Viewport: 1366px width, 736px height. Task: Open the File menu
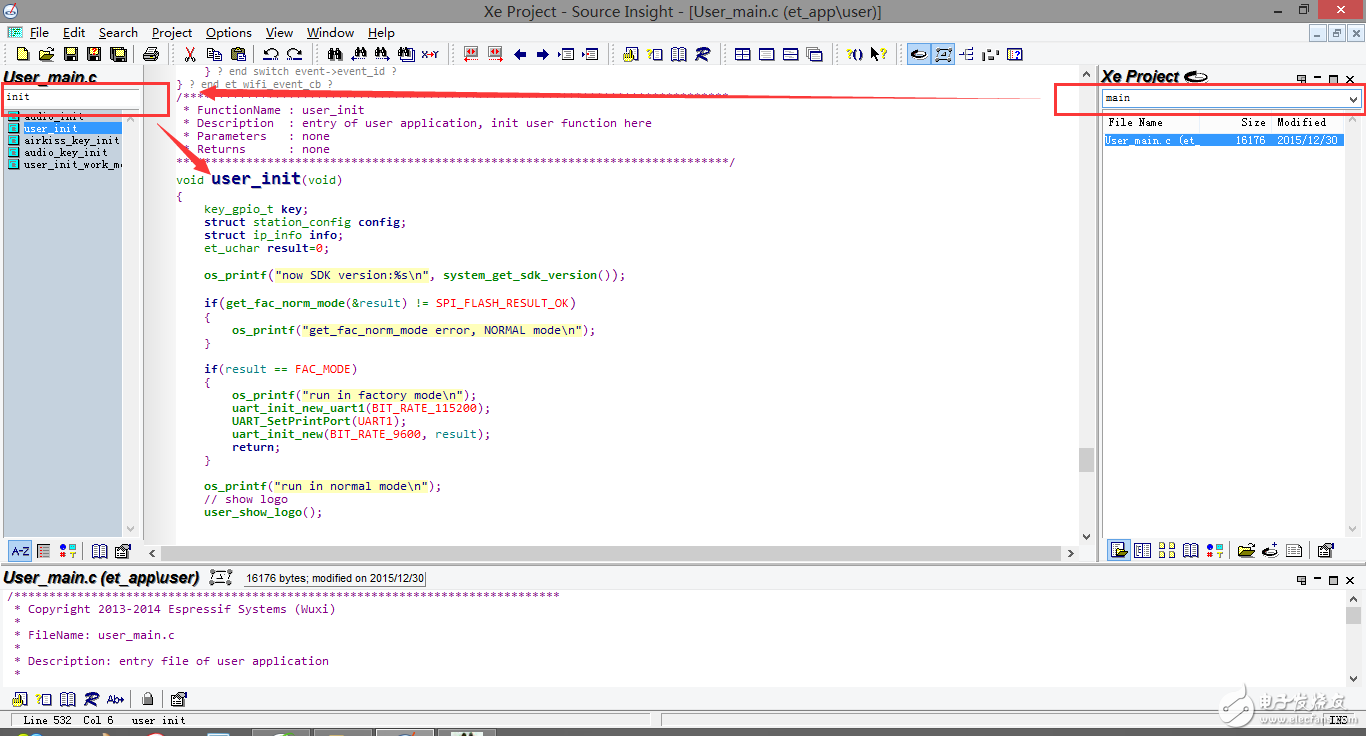click(39, 32)
